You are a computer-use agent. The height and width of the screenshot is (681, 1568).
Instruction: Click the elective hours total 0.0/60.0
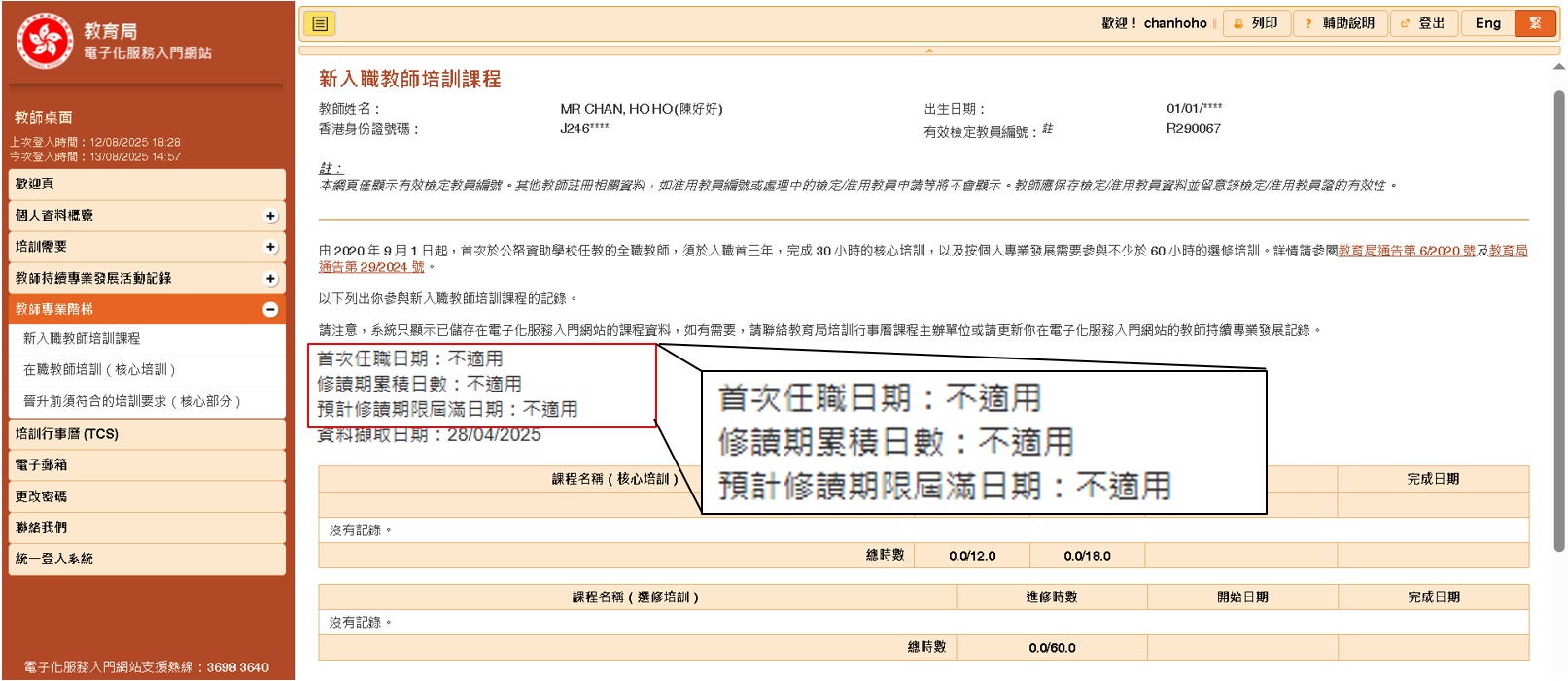point(1052,648)
